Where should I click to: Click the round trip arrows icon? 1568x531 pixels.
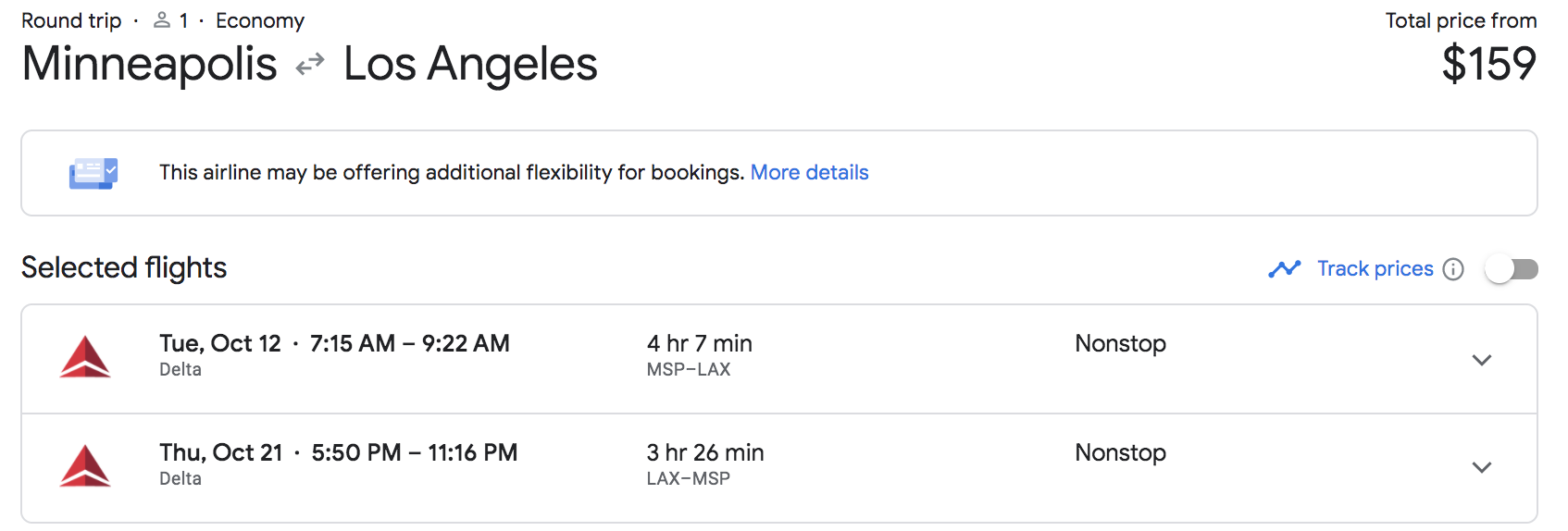coord(310,64)
